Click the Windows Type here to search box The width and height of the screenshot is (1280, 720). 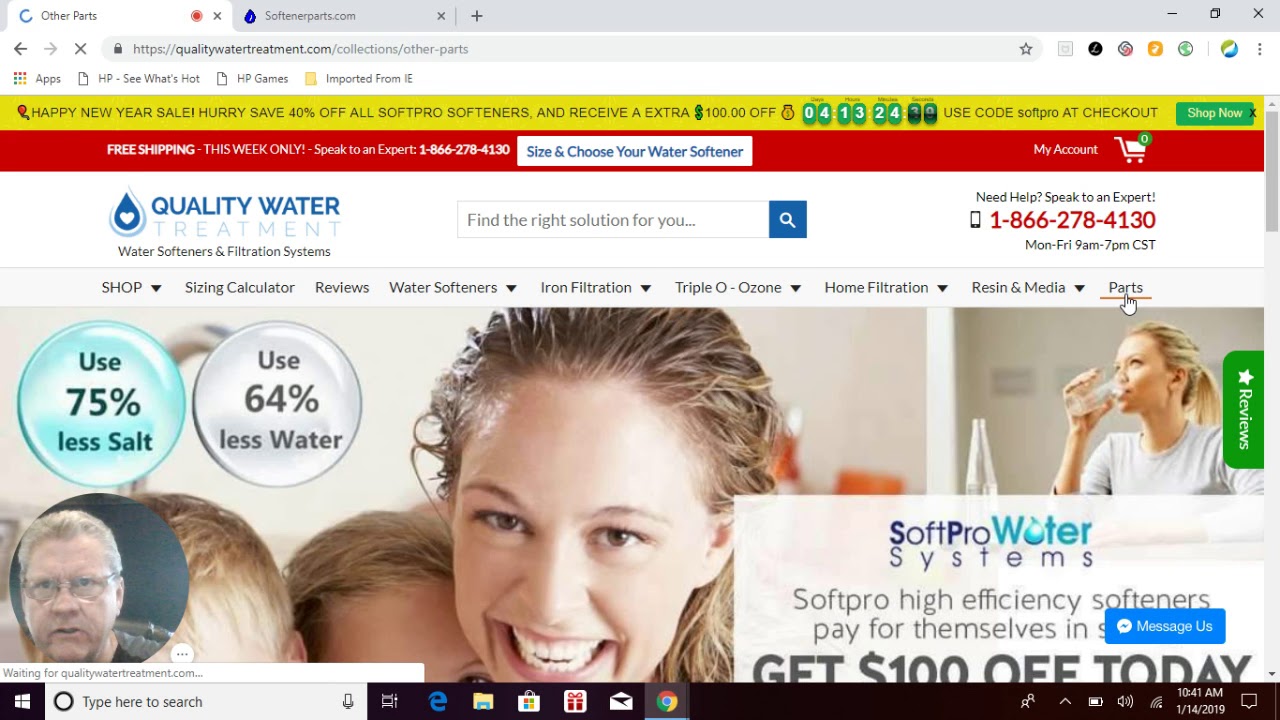[205, 701]
